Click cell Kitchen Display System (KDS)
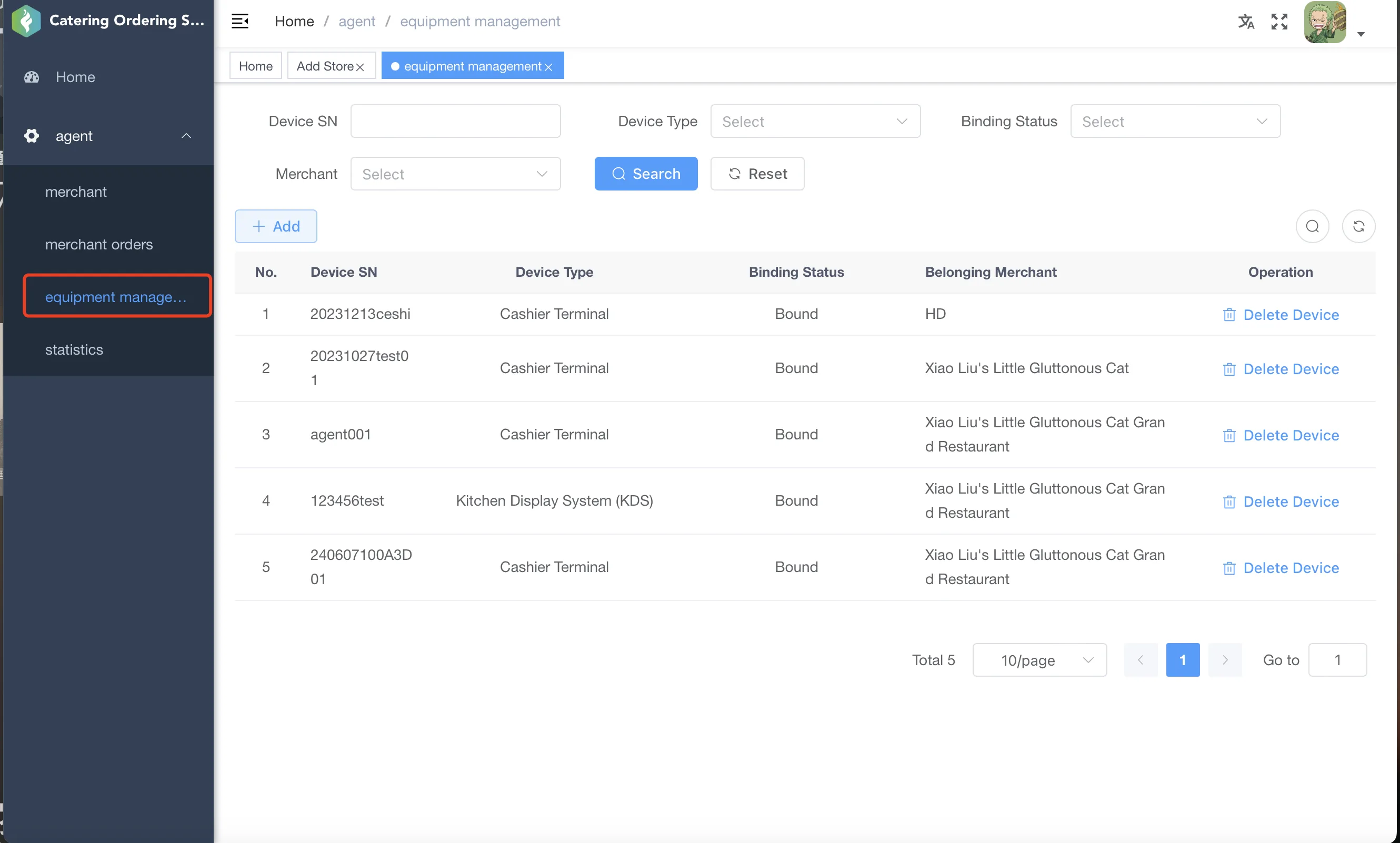This screenshot has height=843, width=1400. (555, 500)
